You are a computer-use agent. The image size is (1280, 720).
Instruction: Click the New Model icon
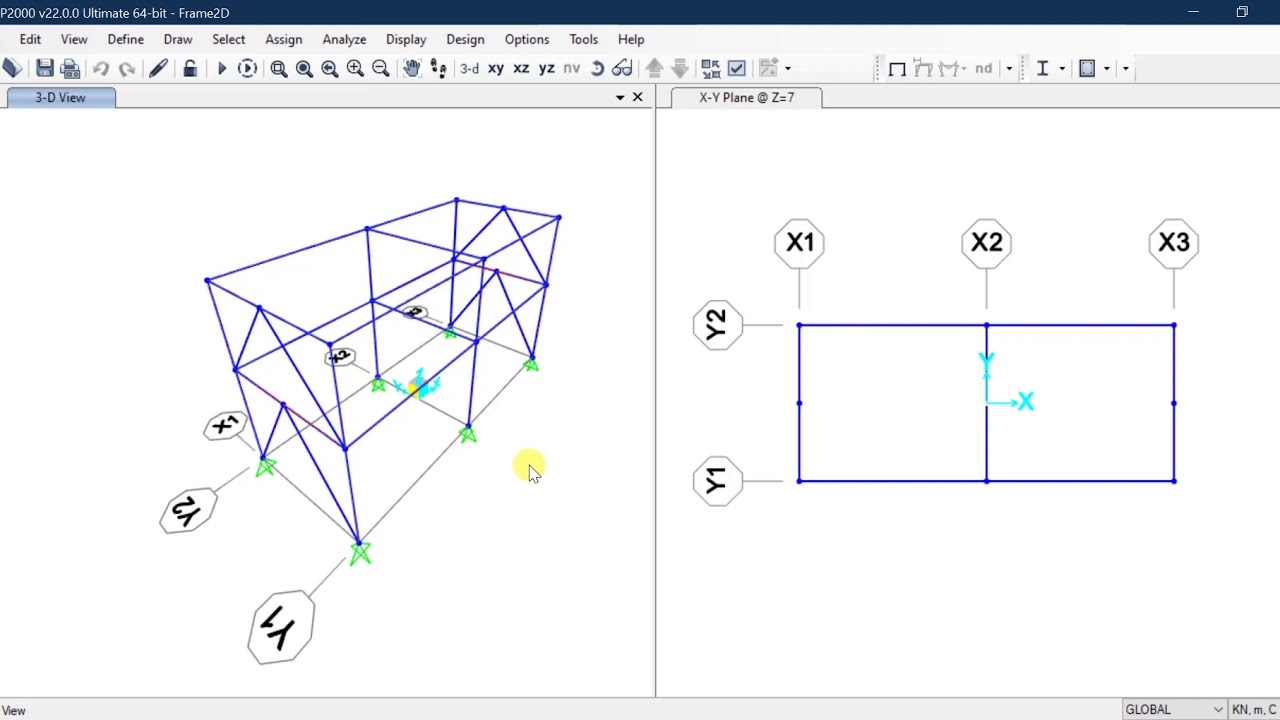12,68
